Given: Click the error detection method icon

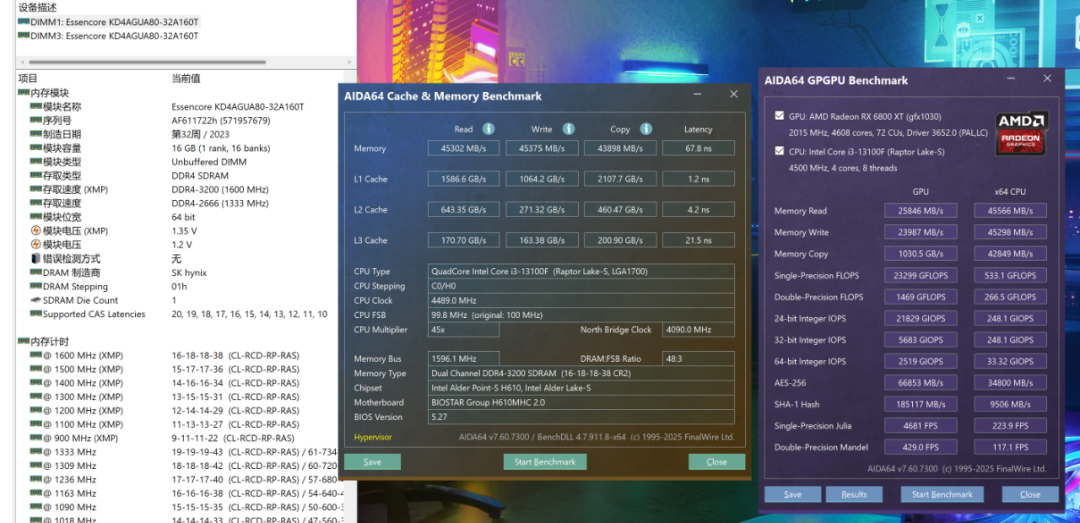Looking at the screenshot, I should click(x=36, y=258).
